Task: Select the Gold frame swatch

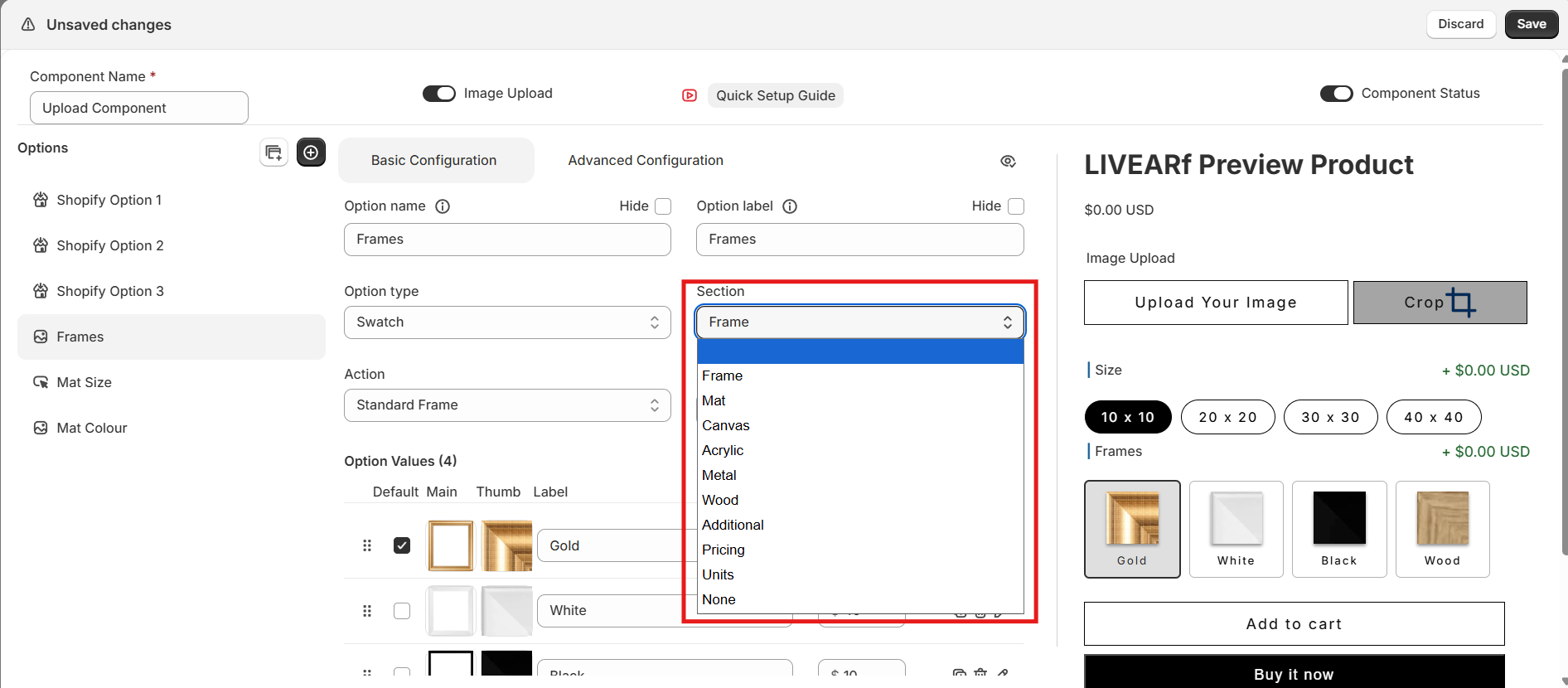Action: [1132, 529]
